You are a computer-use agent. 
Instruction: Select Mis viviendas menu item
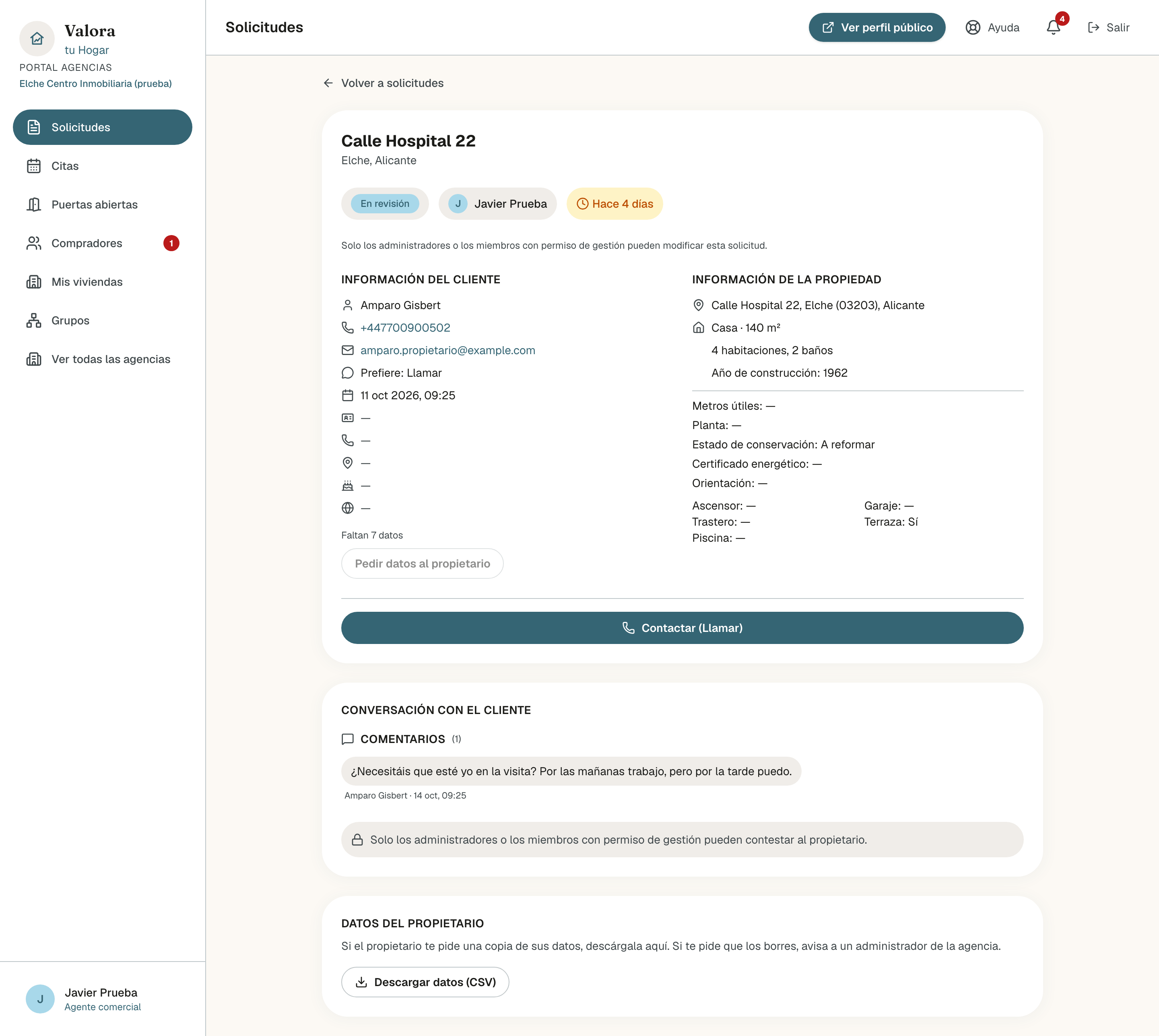[103, 282]
